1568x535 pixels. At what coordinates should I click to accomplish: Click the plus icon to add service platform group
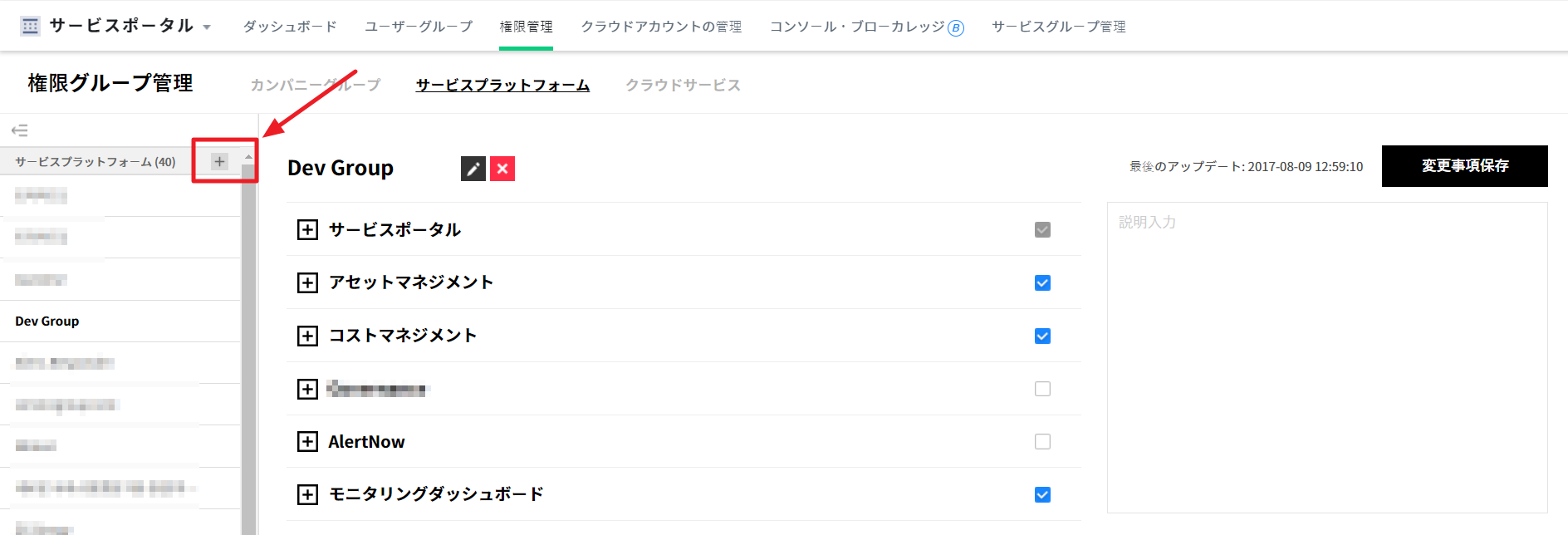point(219,161)
